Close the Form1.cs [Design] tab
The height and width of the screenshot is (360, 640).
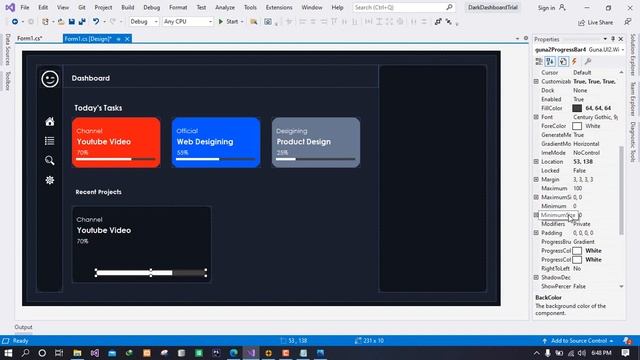tap(127, 39)
